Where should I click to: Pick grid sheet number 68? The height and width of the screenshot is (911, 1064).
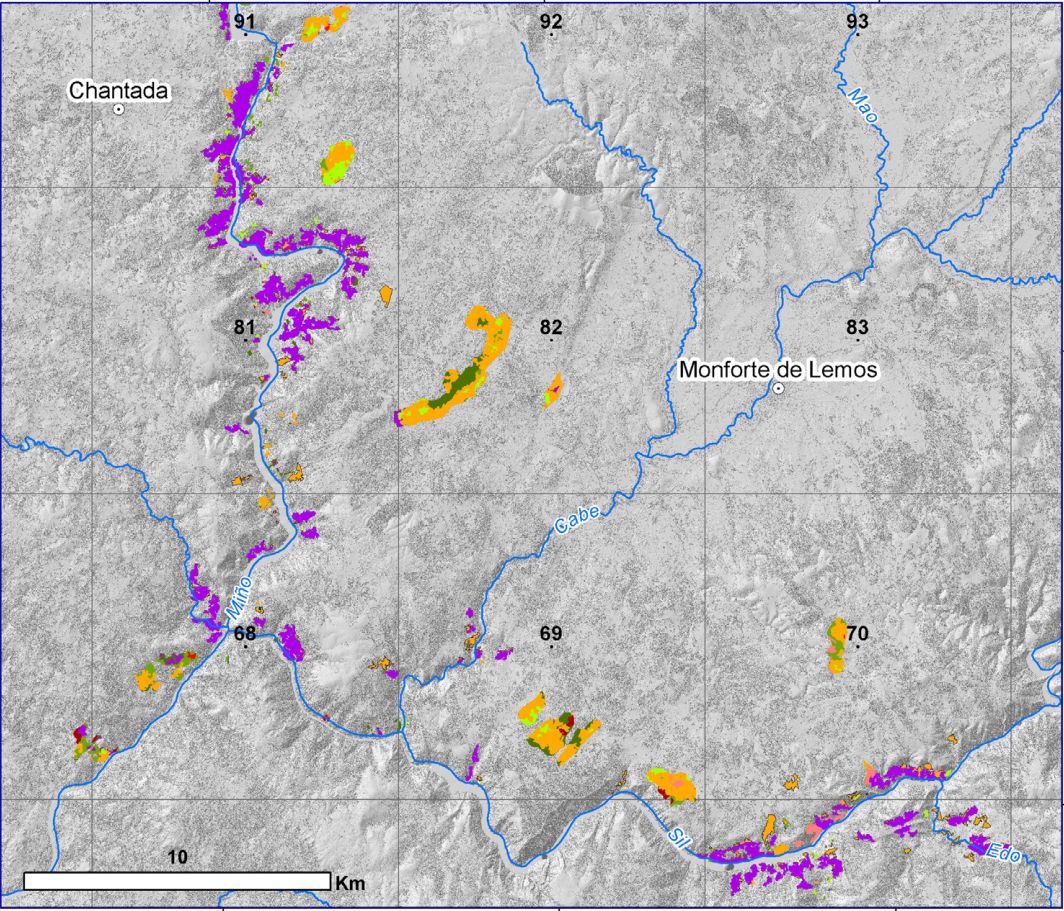coord(244,633)
